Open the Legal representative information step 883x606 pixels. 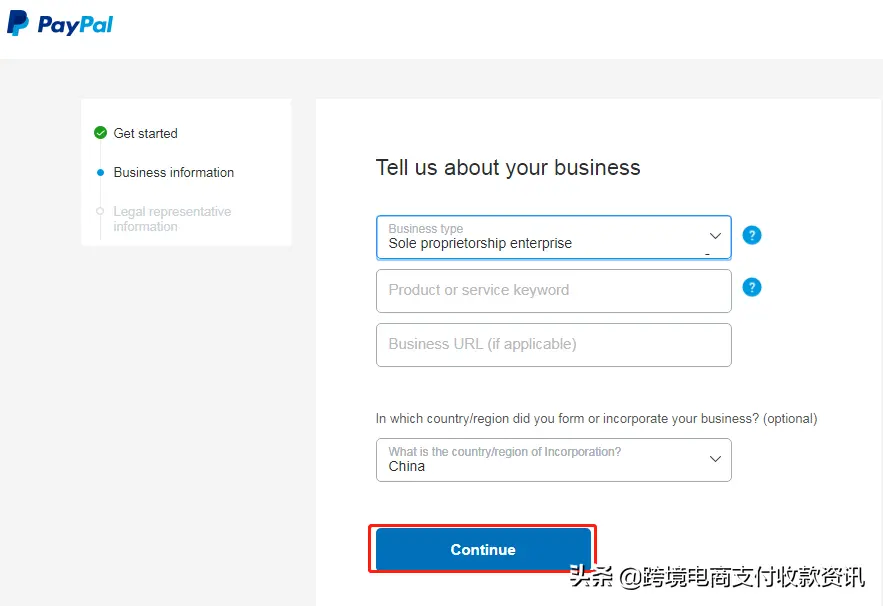171,219
